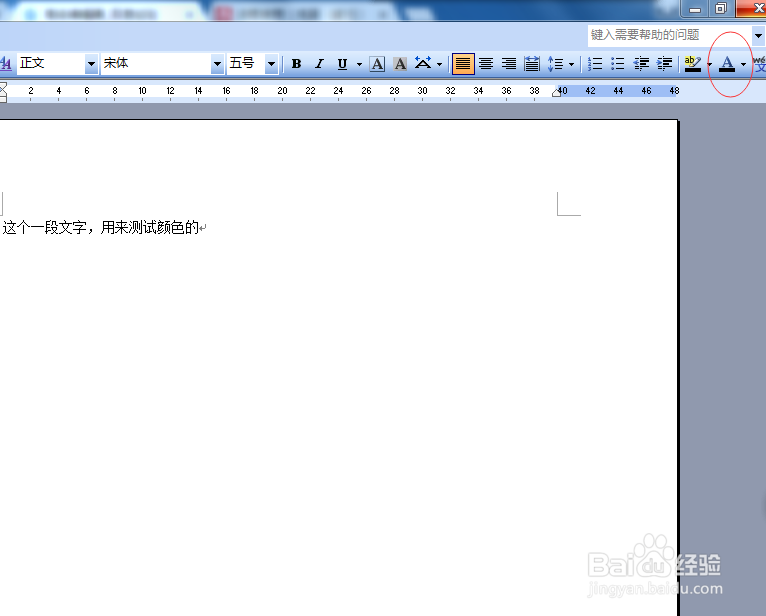Open underline style dropdown arrow

[x=359, y=64]
